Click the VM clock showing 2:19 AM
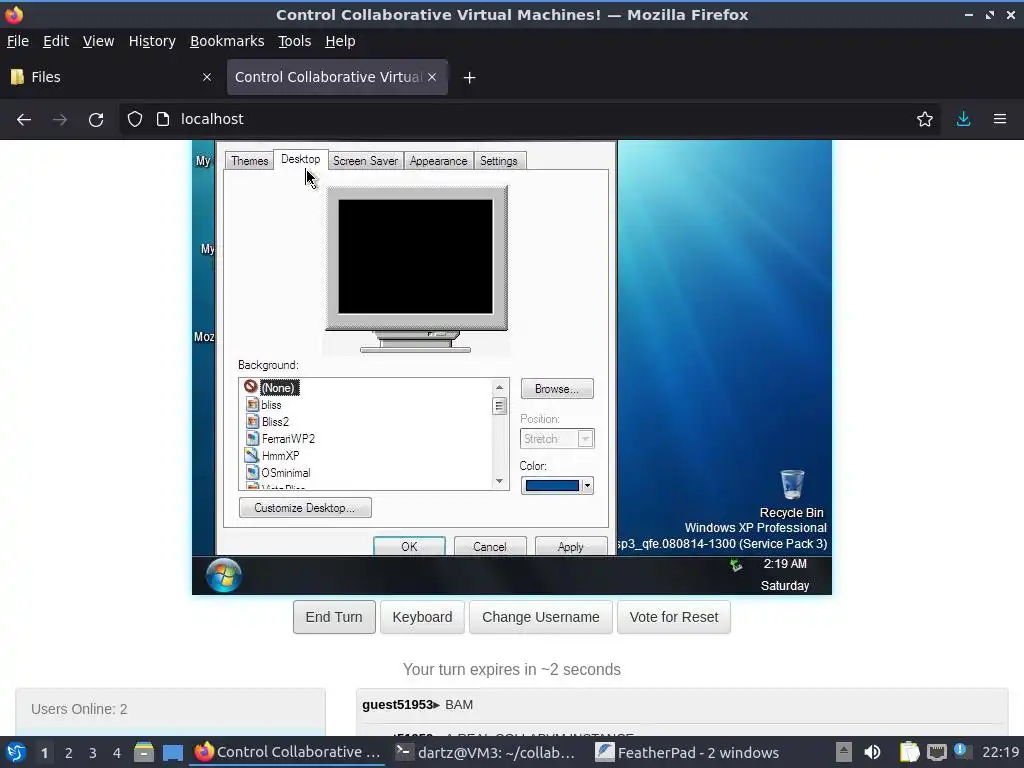 pos(785,564)
